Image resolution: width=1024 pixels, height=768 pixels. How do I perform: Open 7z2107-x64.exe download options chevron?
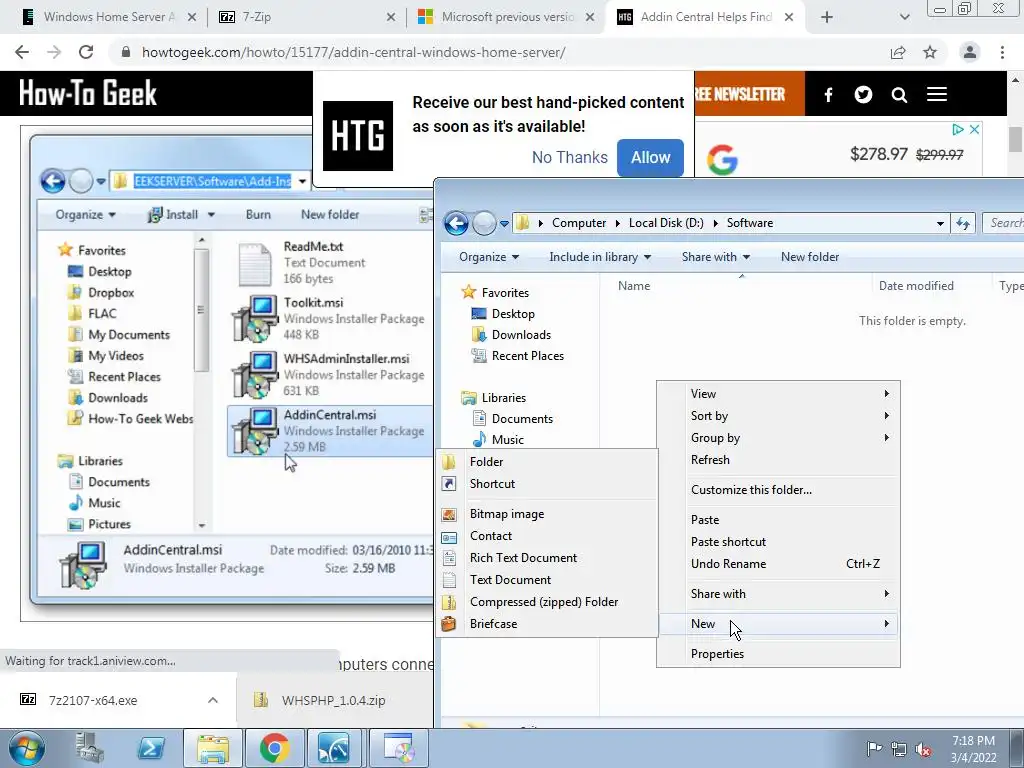pos(213,700)
